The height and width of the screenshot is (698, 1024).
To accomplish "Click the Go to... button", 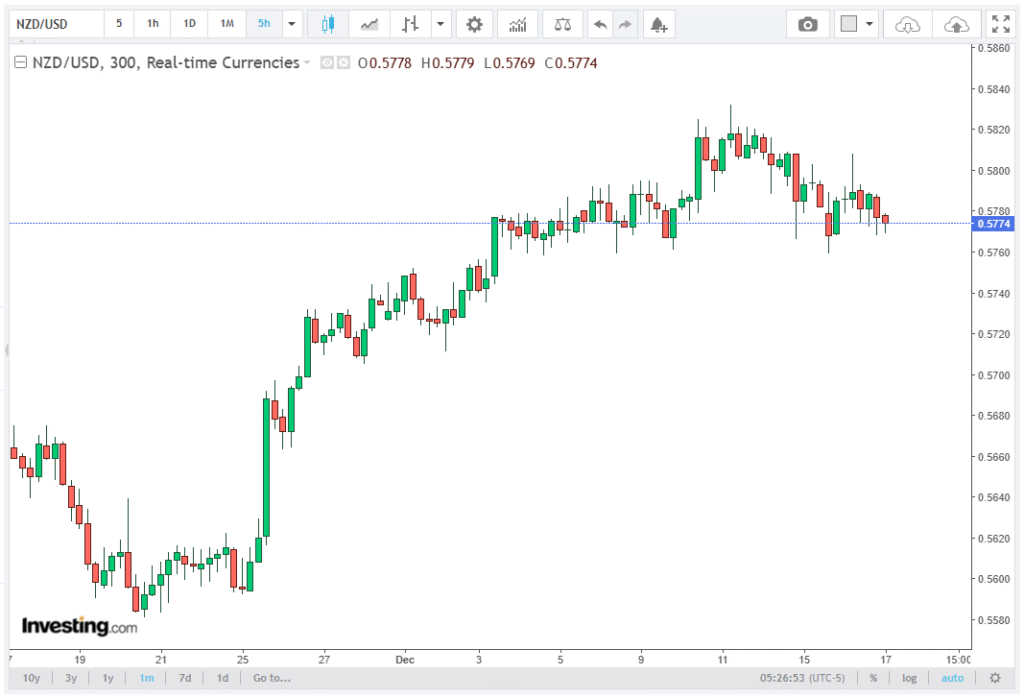I will click(x=271, y=678).
